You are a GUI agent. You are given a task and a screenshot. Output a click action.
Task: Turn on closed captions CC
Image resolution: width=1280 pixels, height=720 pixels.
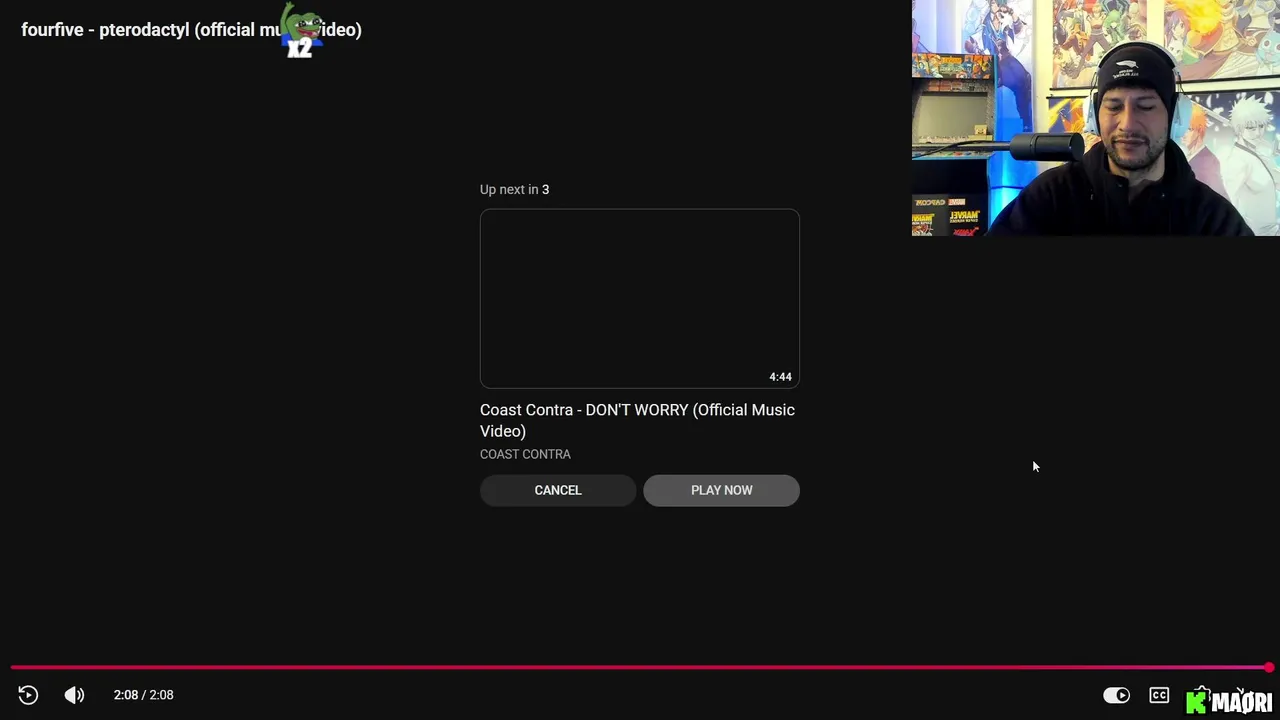(1159, 695)
